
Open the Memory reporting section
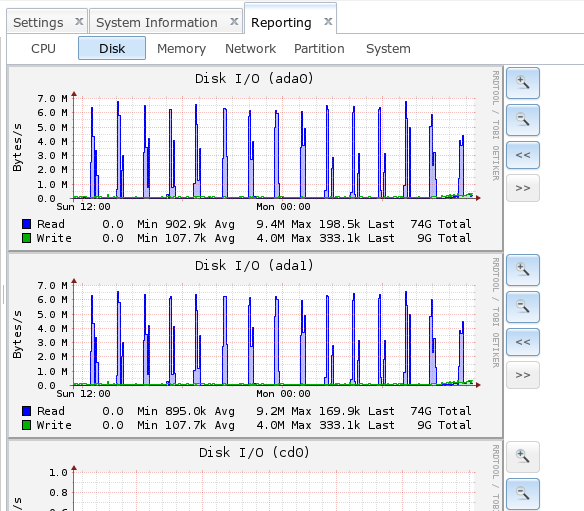[x=181, y=48]
